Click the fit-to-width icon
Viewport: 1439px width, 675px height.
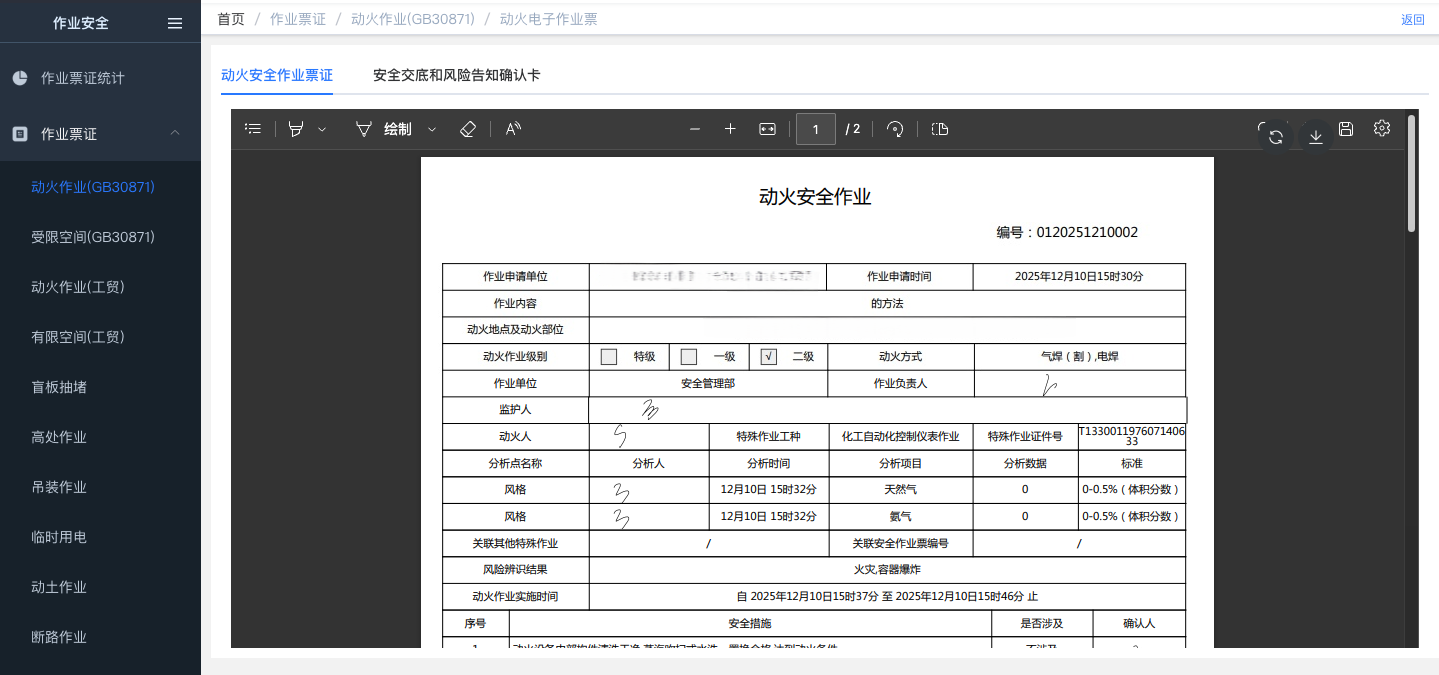pyautogui.click(x=767, y=129)
